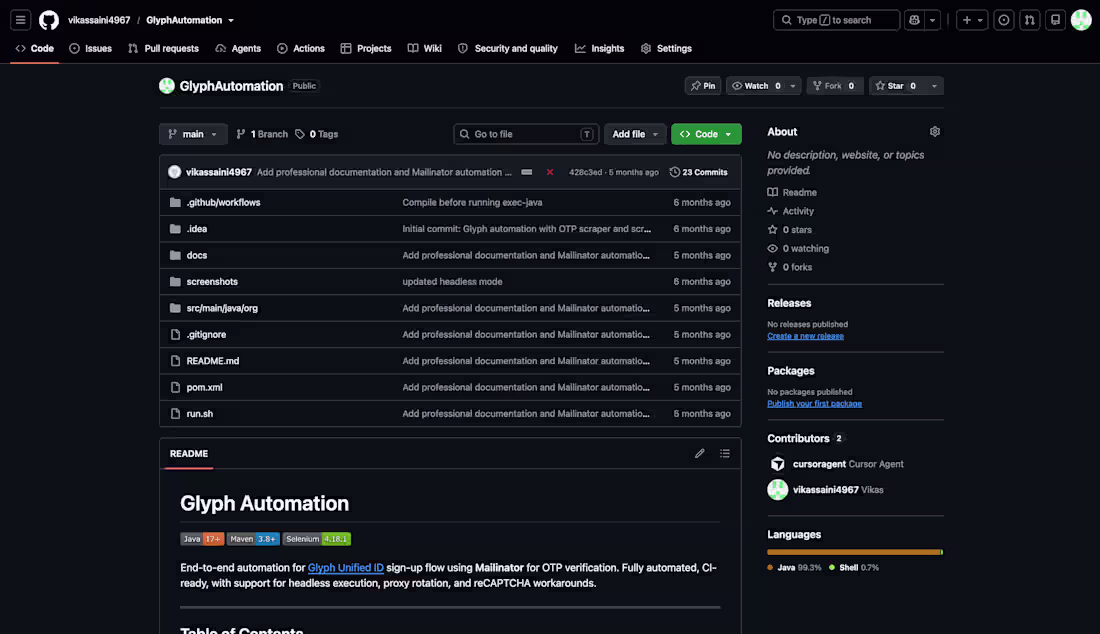The width and height of the screenshot is (1100, 634).
Task: Click the Java language bar segment
Action: [854, 552]
